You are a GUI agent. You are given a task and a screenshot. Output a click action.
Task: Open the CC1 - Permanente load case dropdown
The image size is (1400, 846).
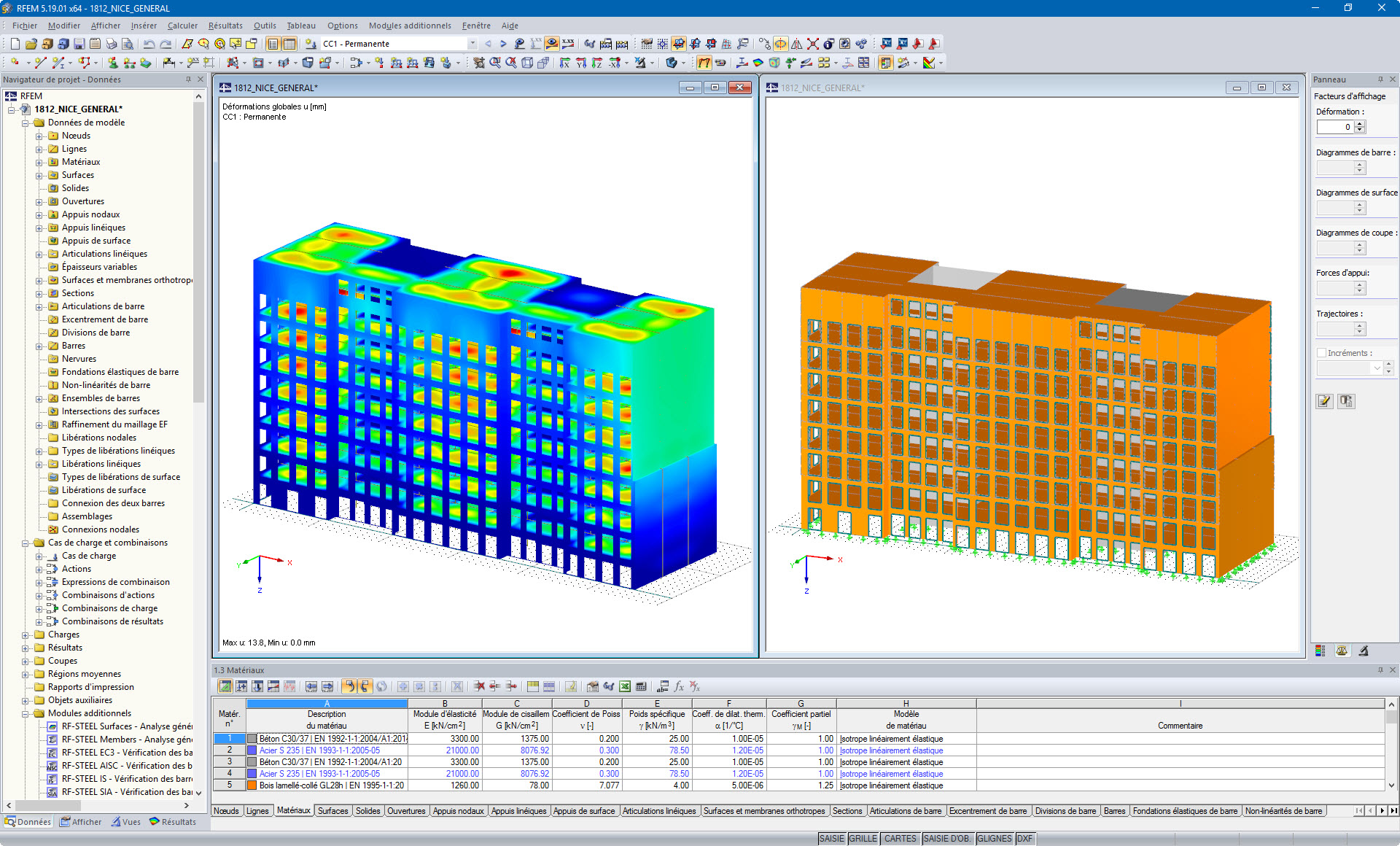pos(471,43)
